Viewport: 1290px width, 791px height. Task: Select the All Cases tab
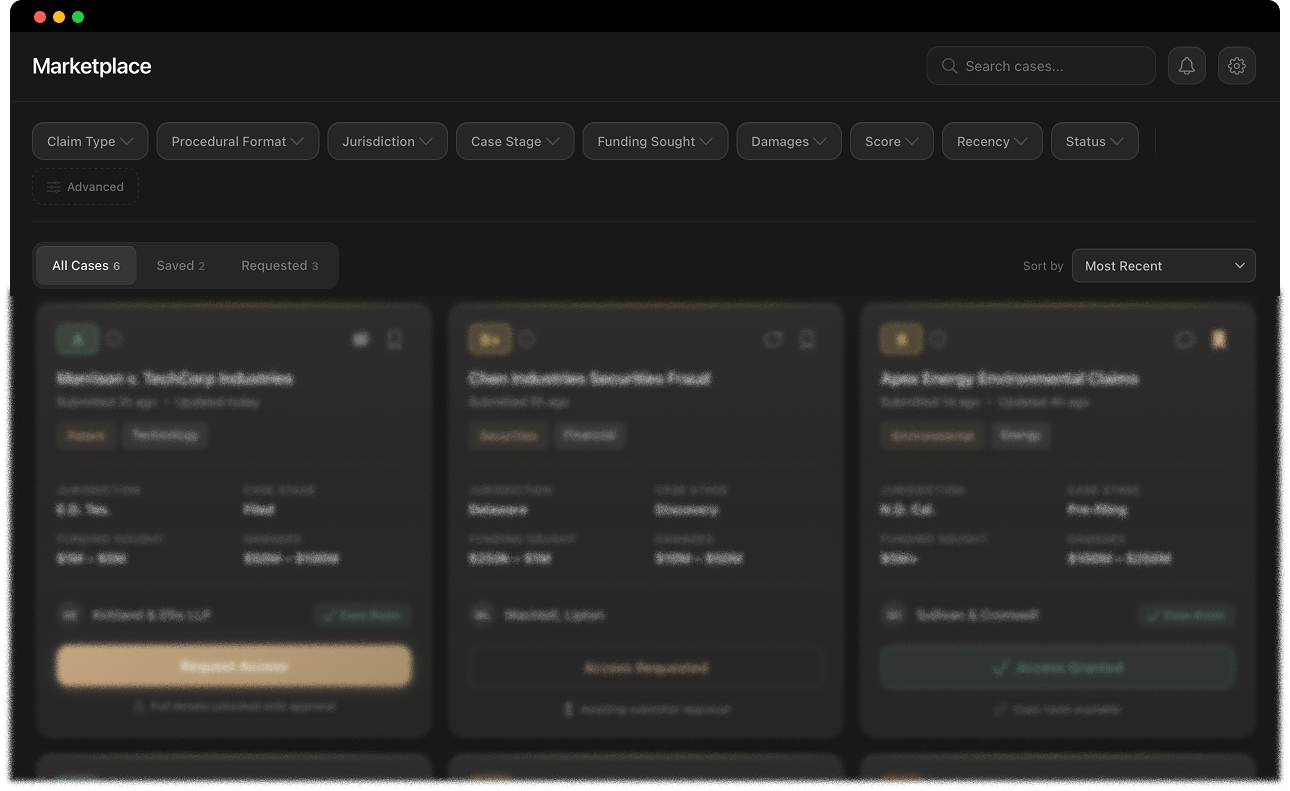[x=86, y=266]
